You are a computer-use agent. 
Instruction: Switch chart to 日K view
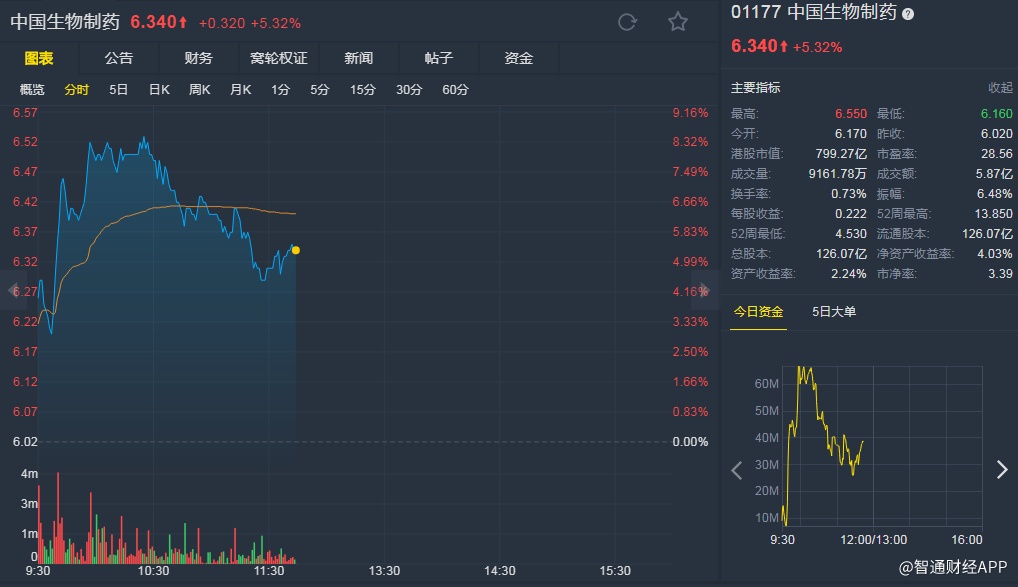pyautogui.click(x=159, y=90)
